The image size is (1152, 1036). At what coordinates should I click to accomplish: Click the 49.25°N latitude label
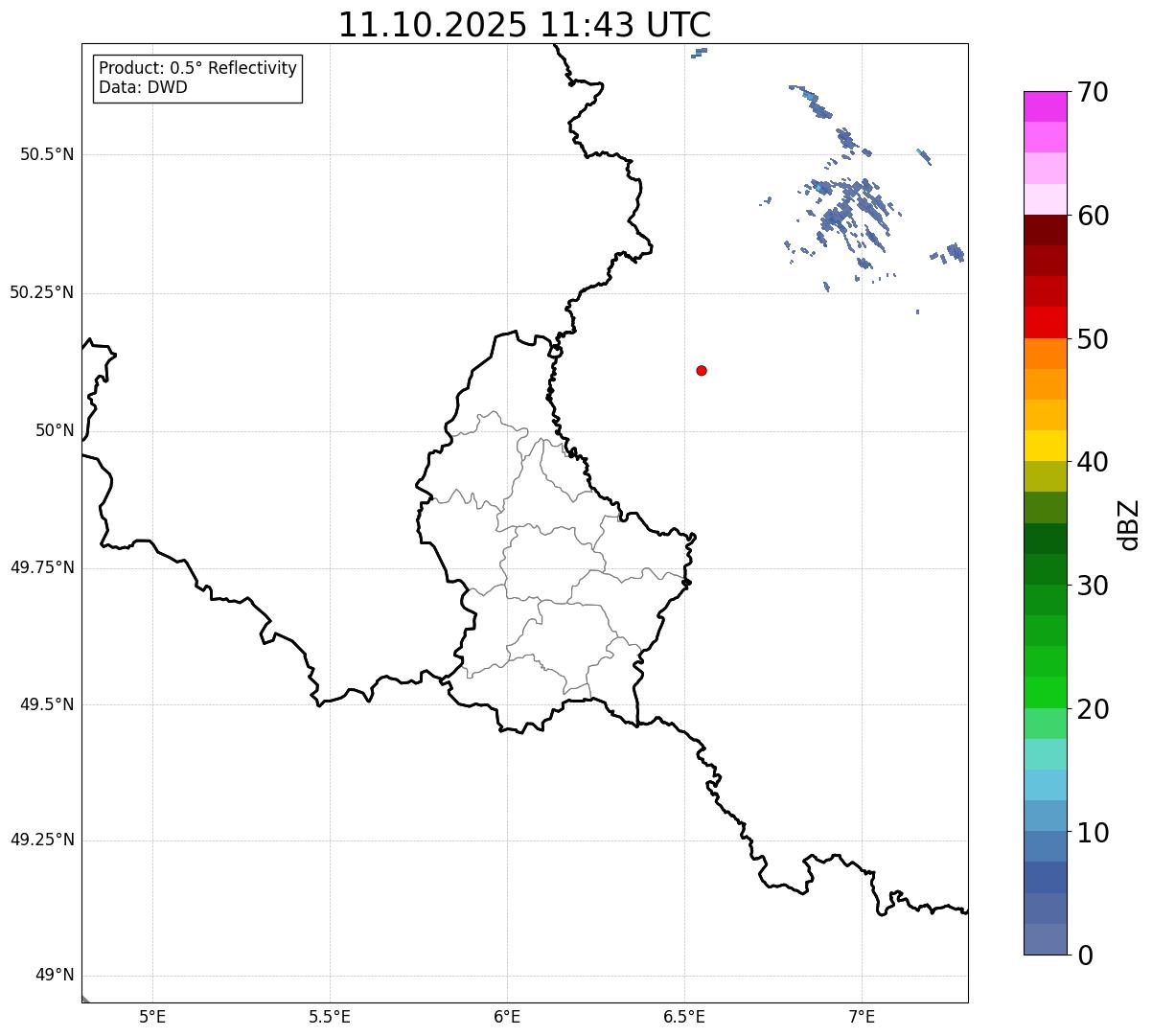42,840
